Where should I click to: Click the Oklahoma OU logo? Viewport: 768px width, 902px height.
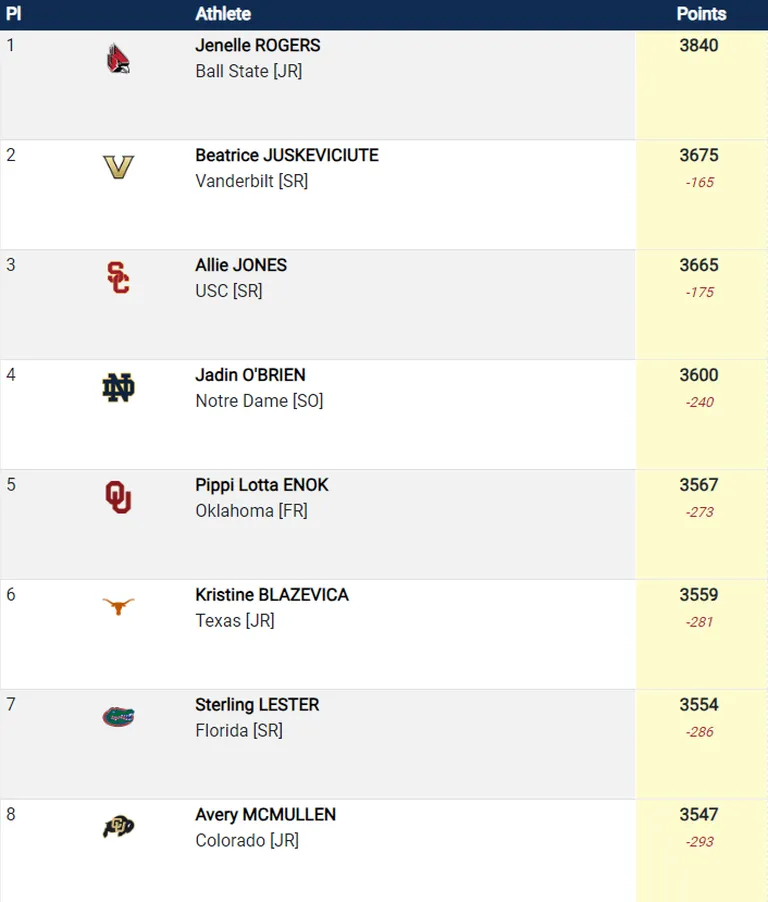click(x=119, y=497)
